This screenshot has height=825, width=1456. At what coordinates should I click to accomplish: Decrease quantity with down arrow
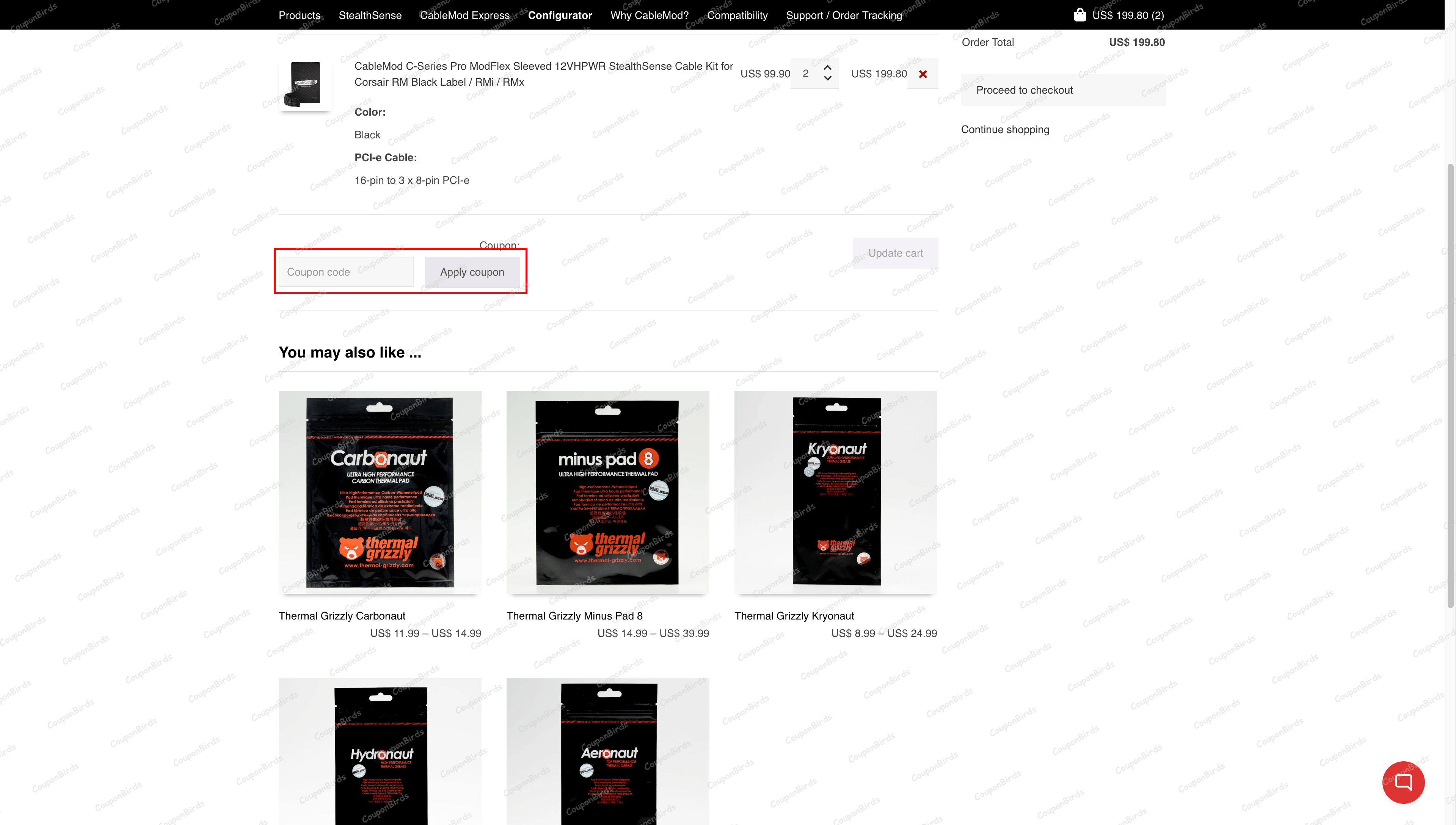point(828,79)
